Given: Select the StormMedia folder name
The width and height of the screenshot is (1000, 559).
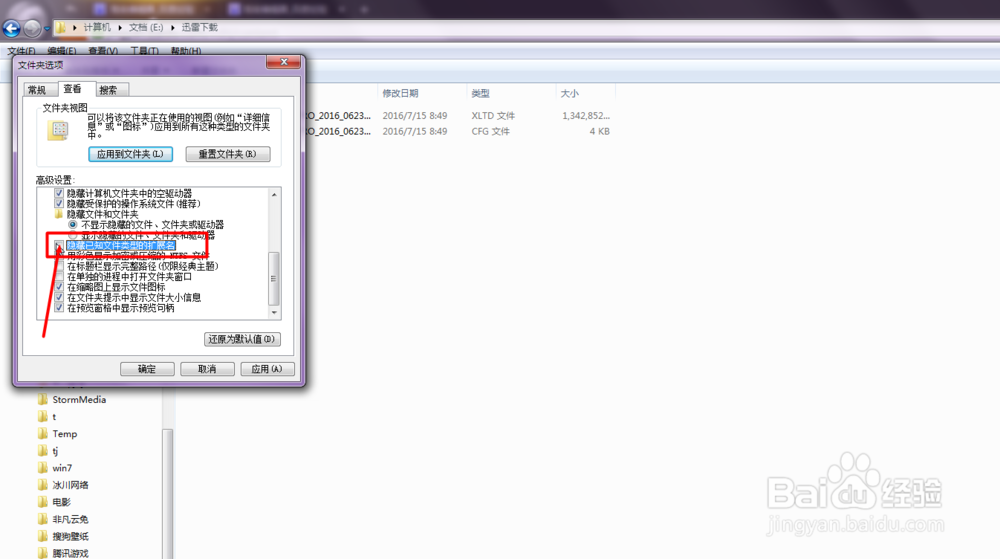Looking at the screenshot, I should [x=79, y=400].
